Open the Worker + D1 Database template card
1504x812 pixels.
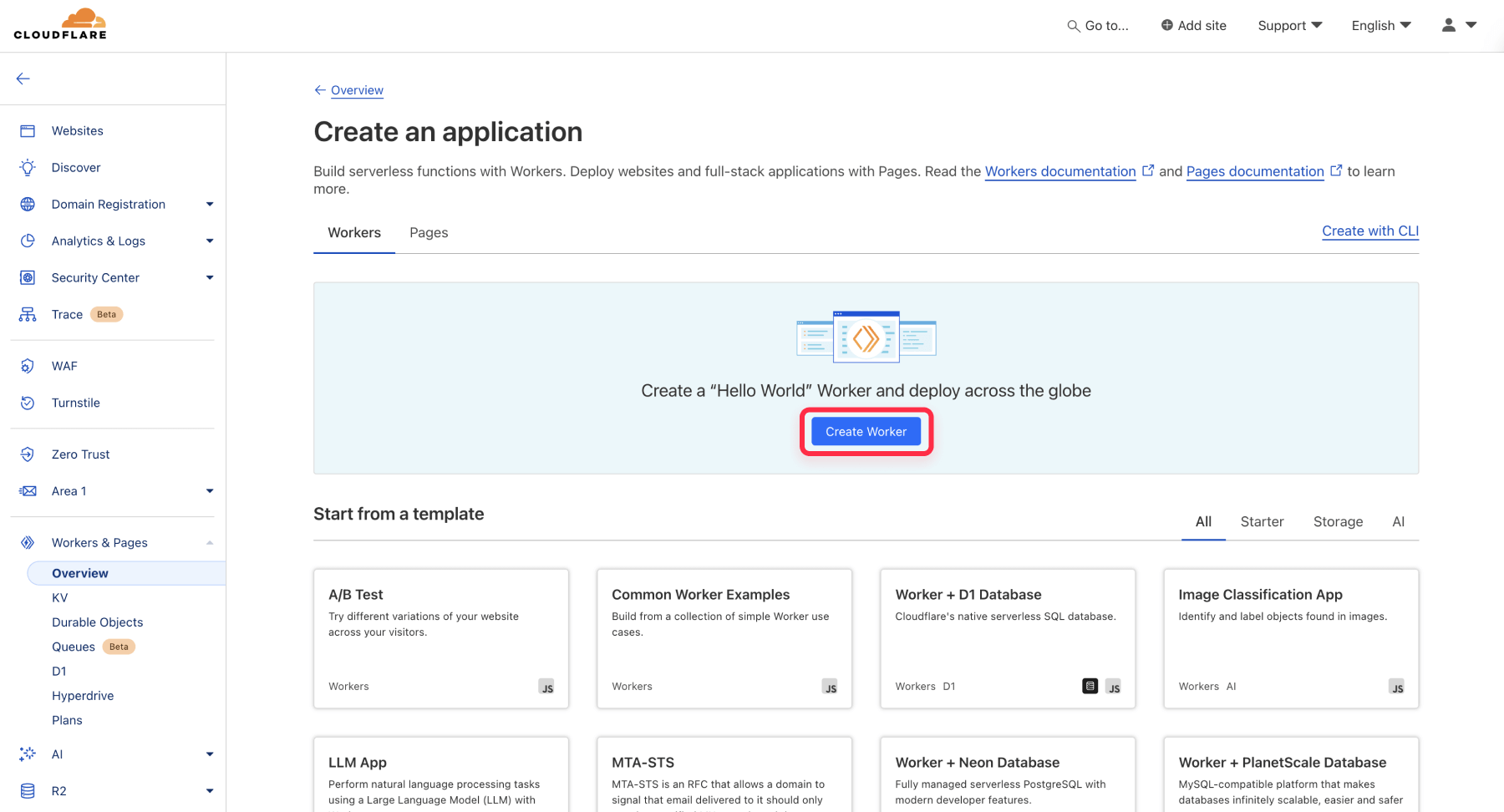click(1008, 638)
